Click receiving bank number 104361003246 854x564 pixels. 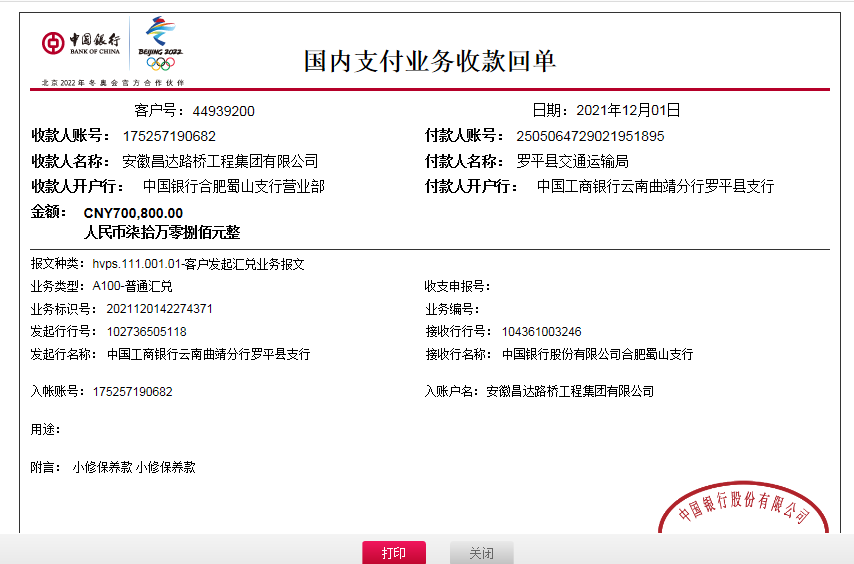541,332
